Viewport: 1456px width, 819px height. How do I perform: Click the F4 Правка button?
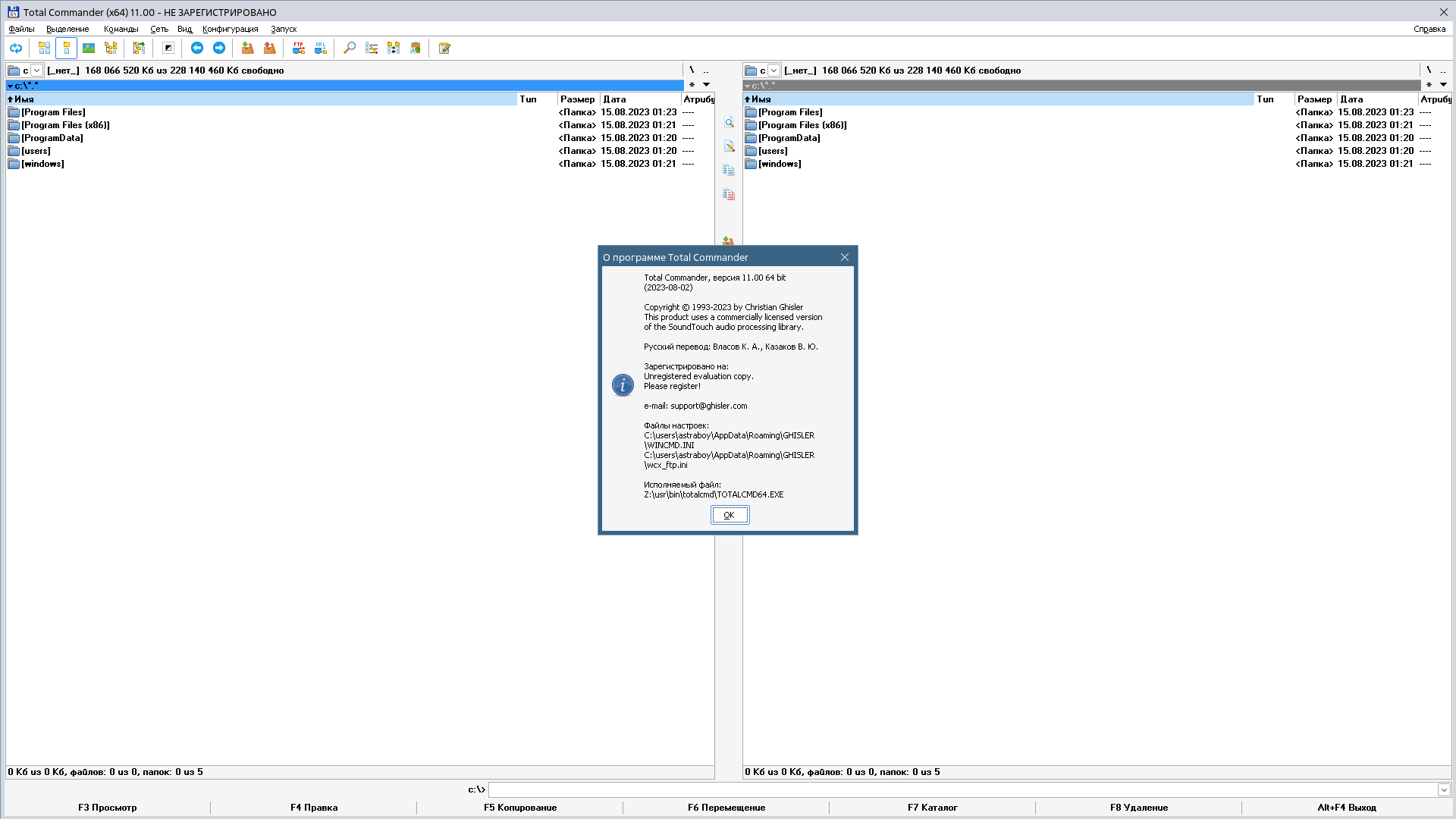314,808
